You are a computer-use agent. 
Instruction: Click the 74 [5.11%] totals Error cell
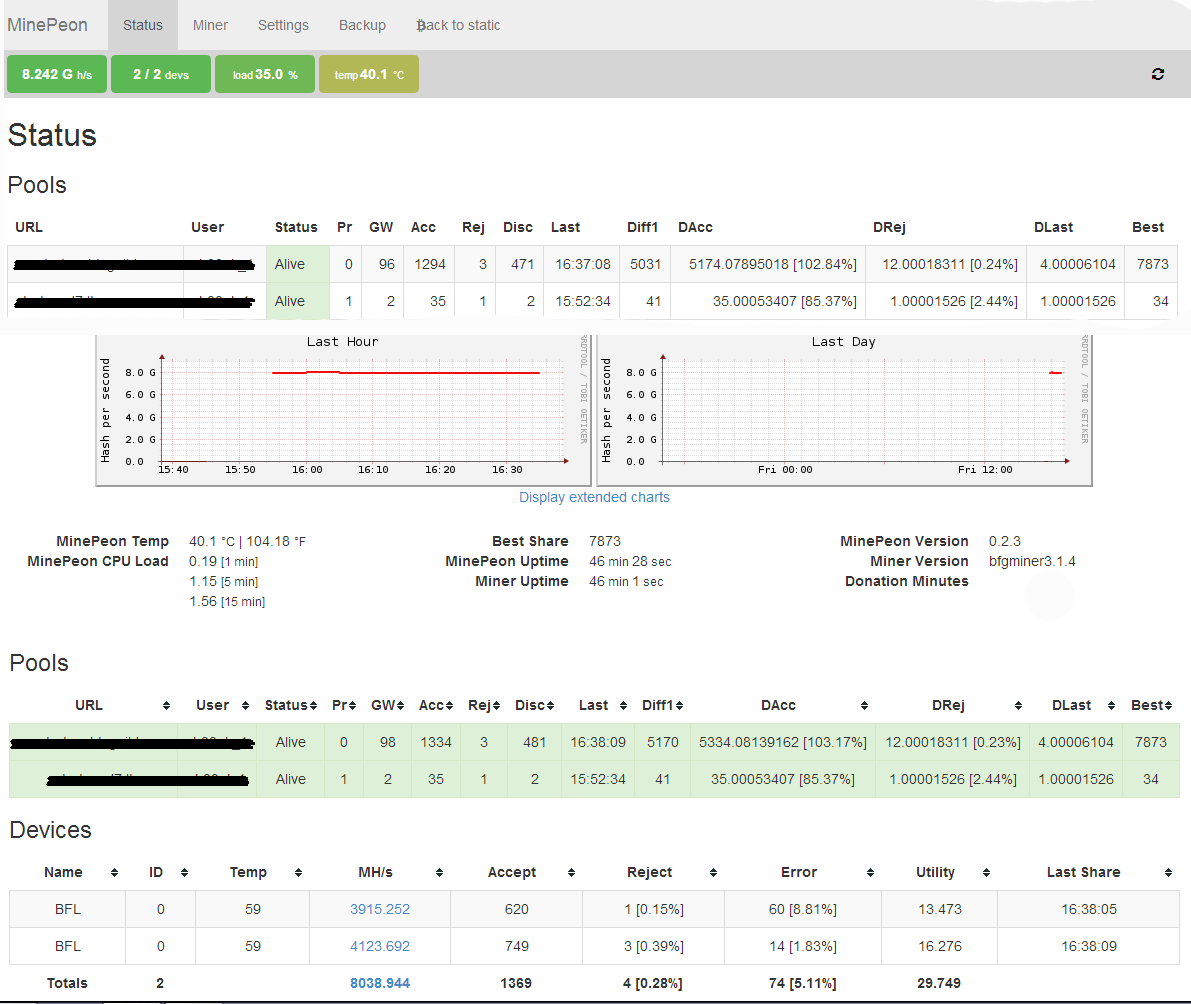(803, 983)
